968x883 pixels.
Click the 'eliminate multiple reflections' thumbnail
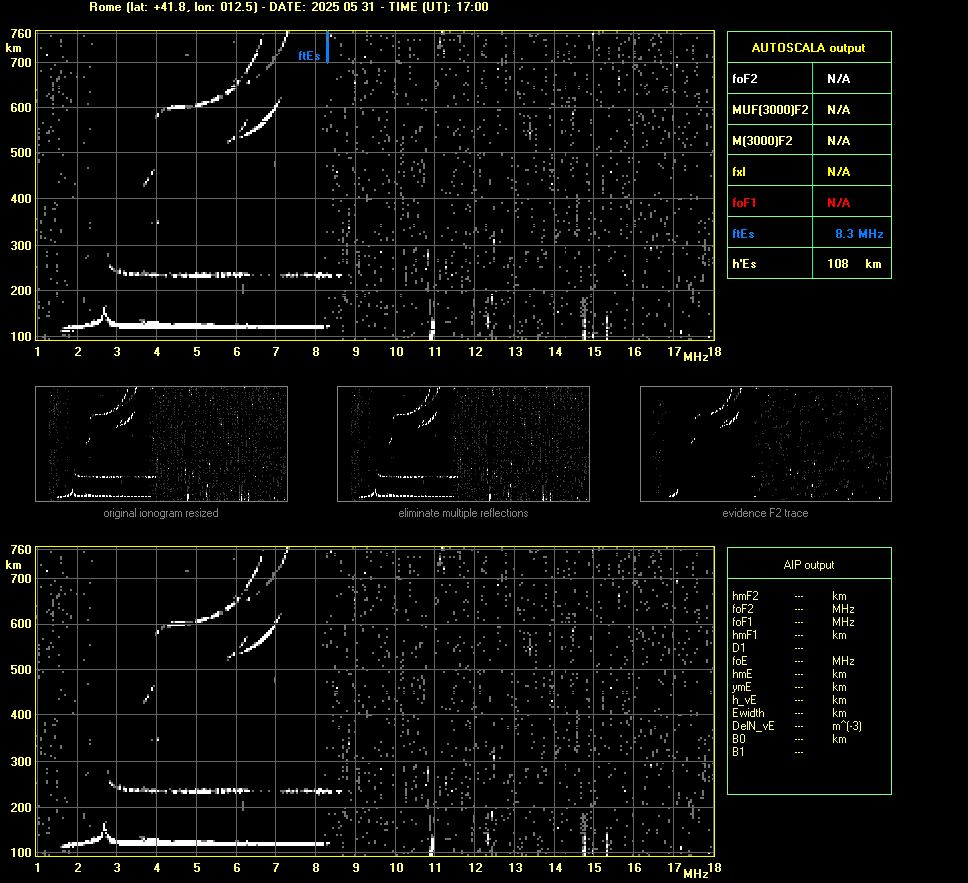click(463, 444)
